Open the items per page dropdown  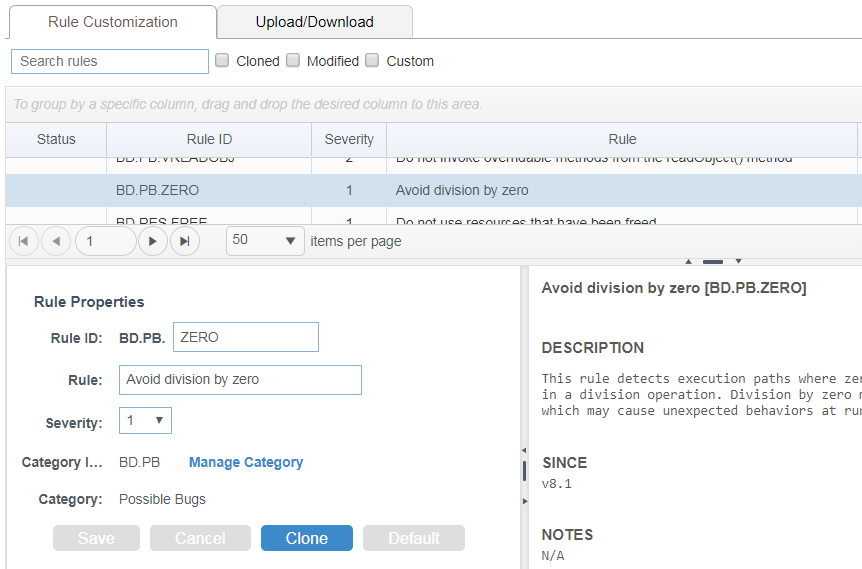pos(266,241)
